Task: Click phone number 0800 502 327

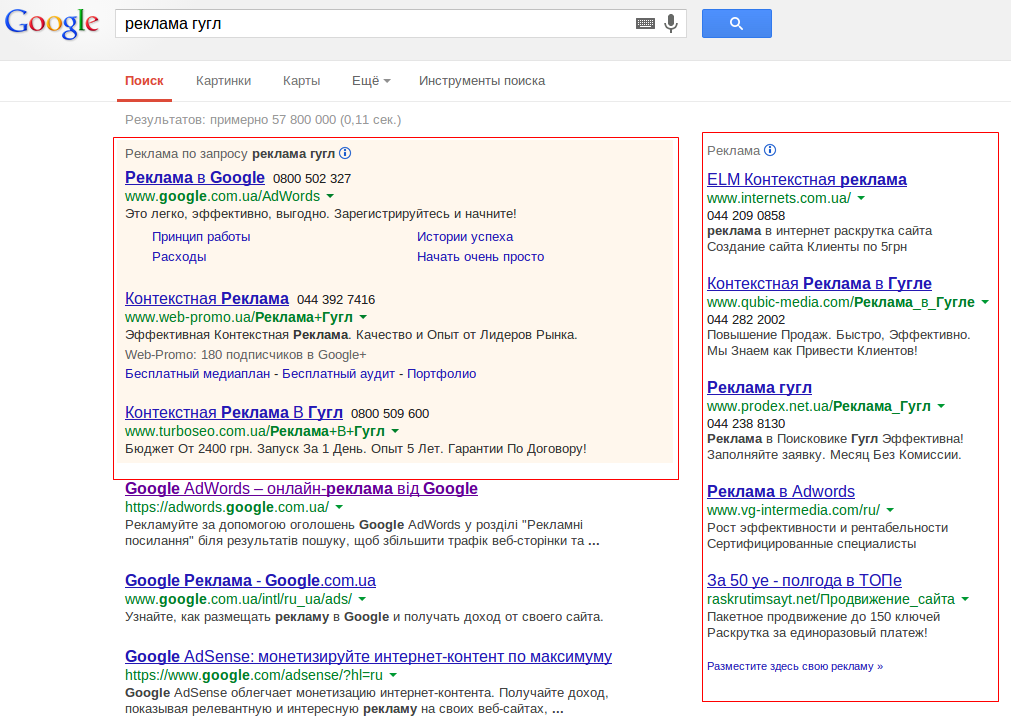Action: pyautogui.click(x=312, y=179)
